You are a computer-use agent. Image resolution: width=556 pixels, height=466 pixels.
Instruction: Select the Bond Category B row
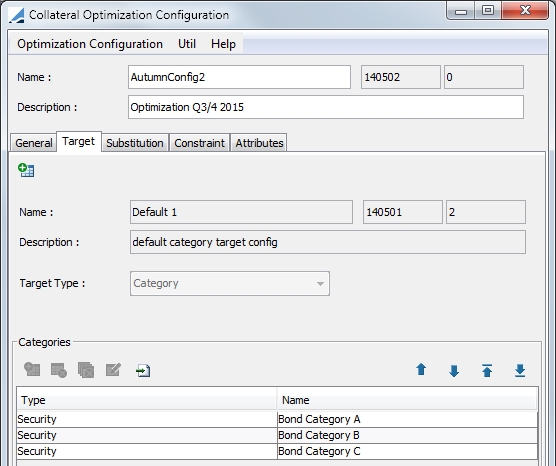click(277, 435)
